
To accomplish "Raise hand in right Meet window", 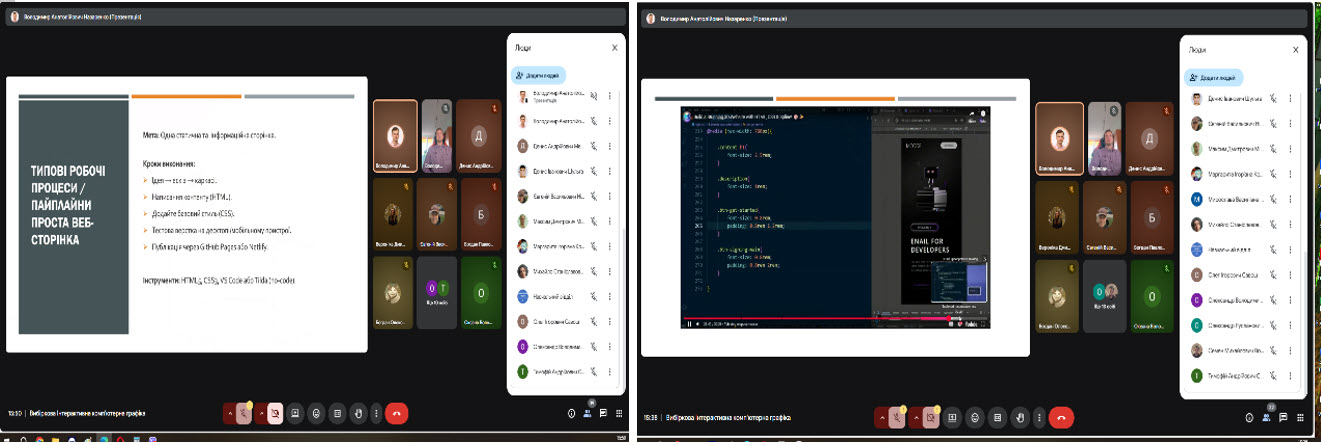I will (1019, 416).
